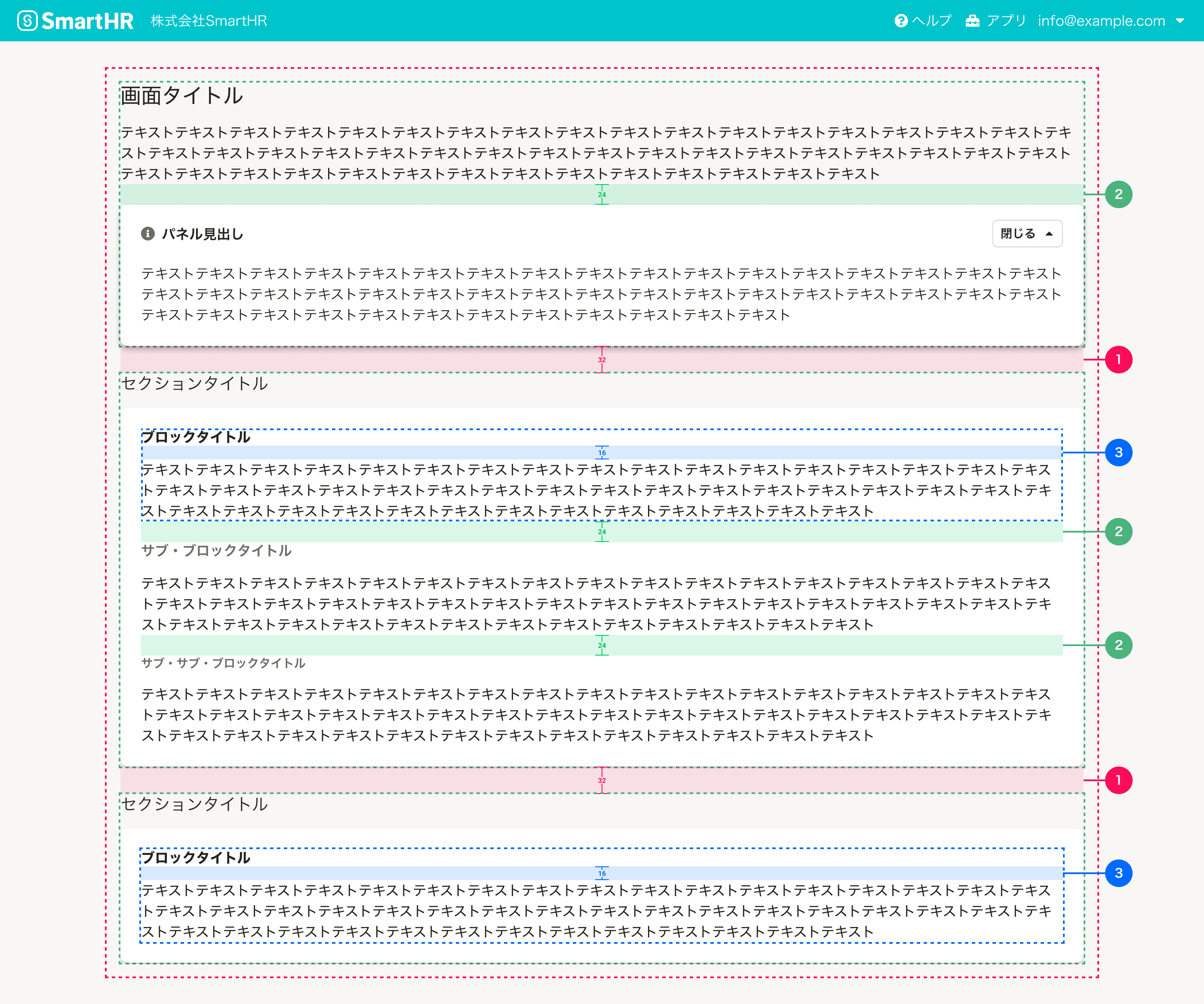Screen dimensions: 1204x1004
Task: Click the caret arrow beside the email
Action: [1180, 21]
